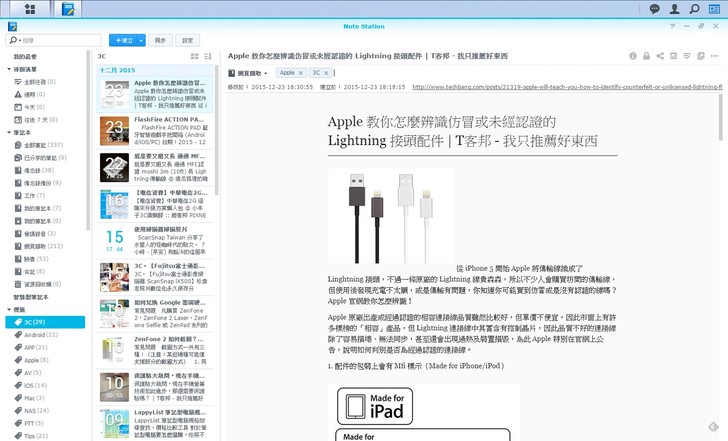Select the next 7 days (0) item

click(36, 119)
